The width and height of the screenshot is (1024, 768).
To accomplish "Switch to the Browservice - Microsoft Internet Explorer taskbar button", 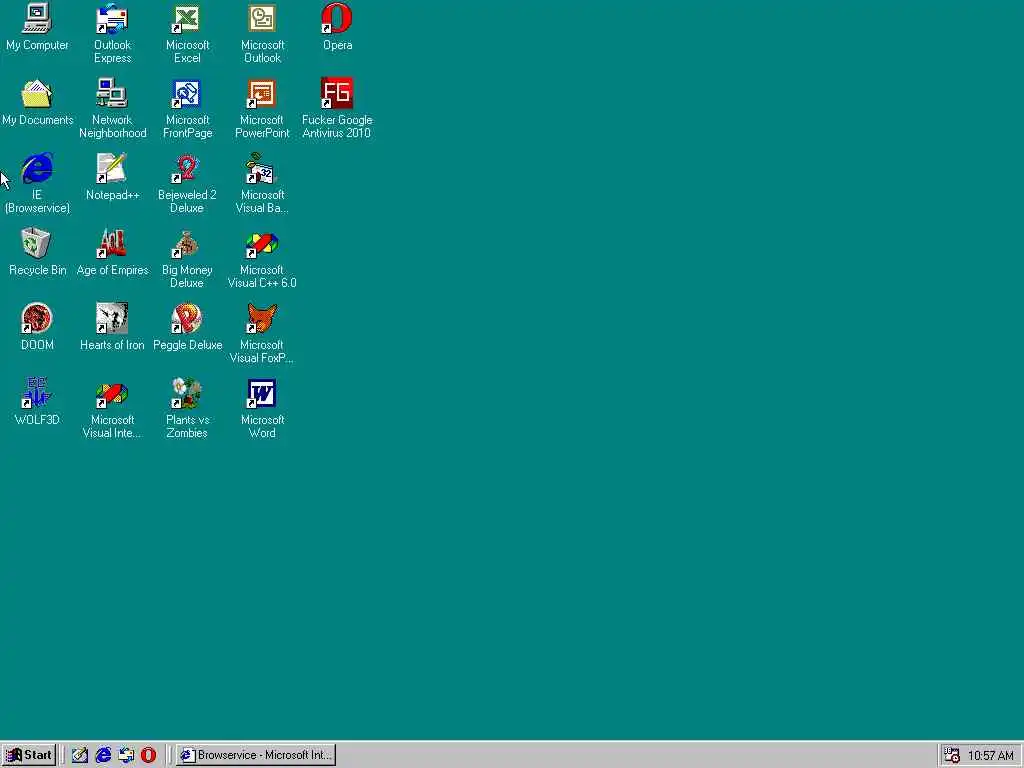I will pyautogui.click(x=255, y=755).
